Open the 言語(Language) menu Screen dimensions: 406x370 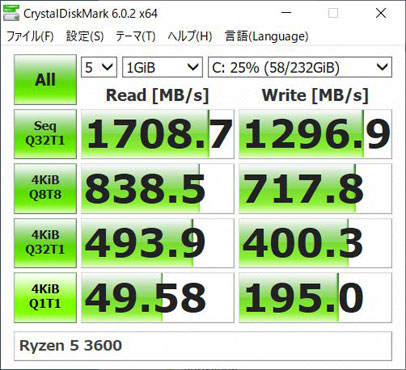click(266, 36)
